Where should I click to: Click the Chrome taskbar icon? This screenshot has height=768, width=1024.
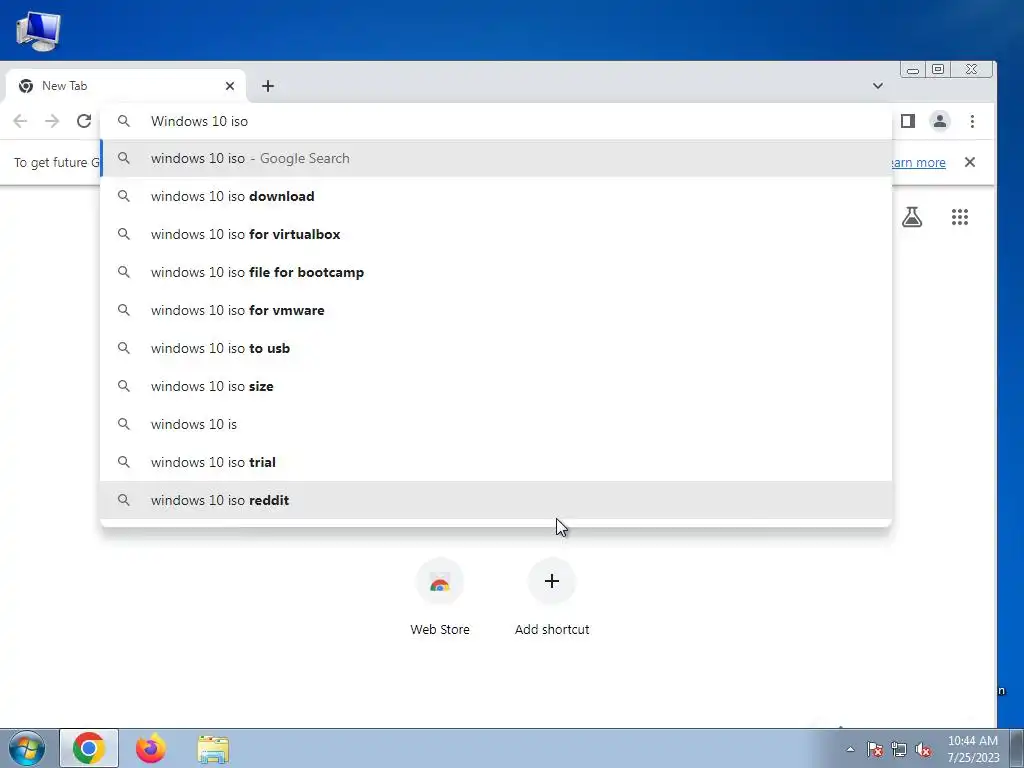89,748
